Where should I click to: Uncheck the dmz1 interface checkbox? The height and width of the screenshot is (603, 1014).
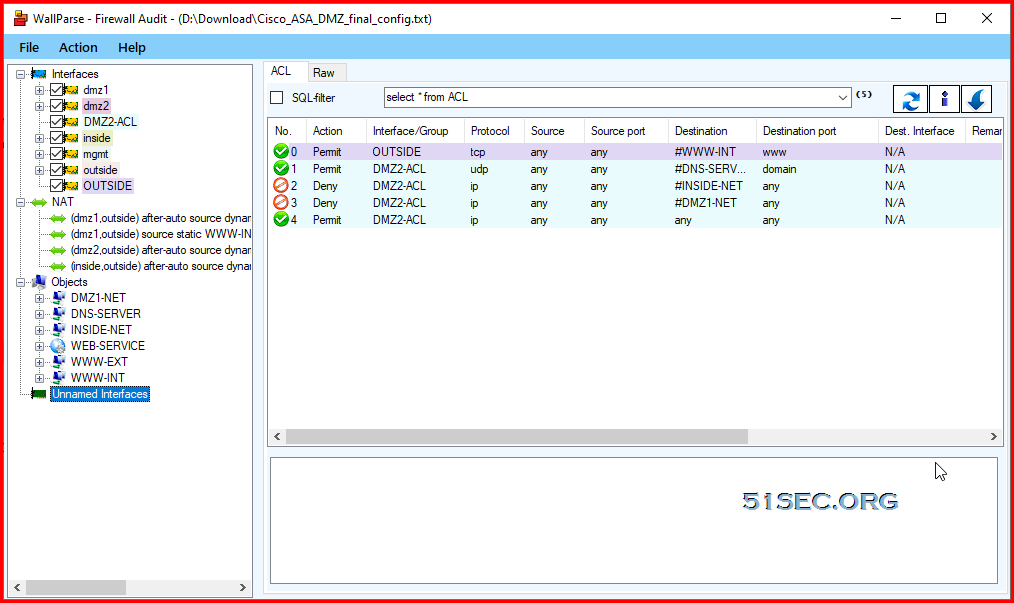tap(56, 90)
